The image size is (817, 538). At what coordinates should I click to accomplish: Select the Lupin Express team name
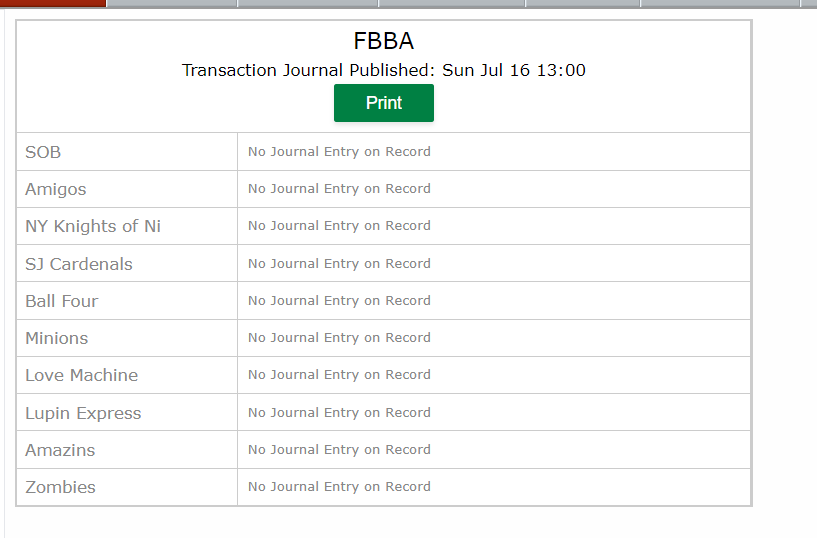click(x=83, y=413)
